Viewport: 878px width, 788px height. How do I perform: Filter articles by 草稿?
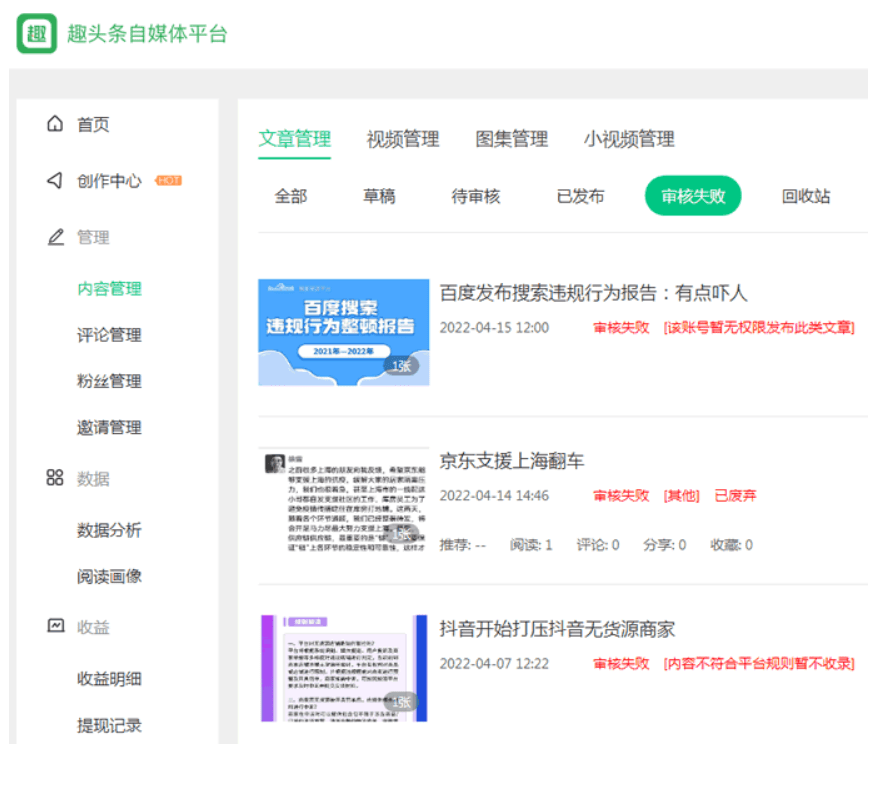(x=379, y=196)
